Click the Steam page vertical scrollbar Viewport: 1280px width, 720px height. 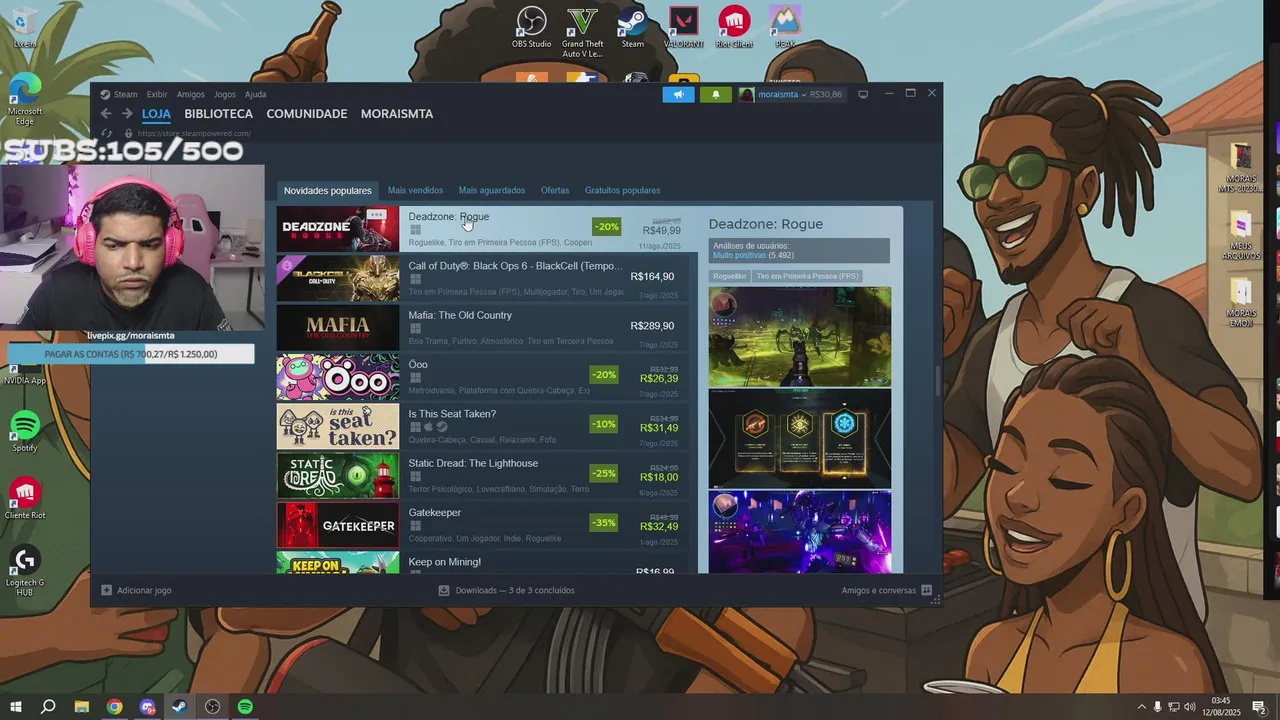[x=937, y=380]
